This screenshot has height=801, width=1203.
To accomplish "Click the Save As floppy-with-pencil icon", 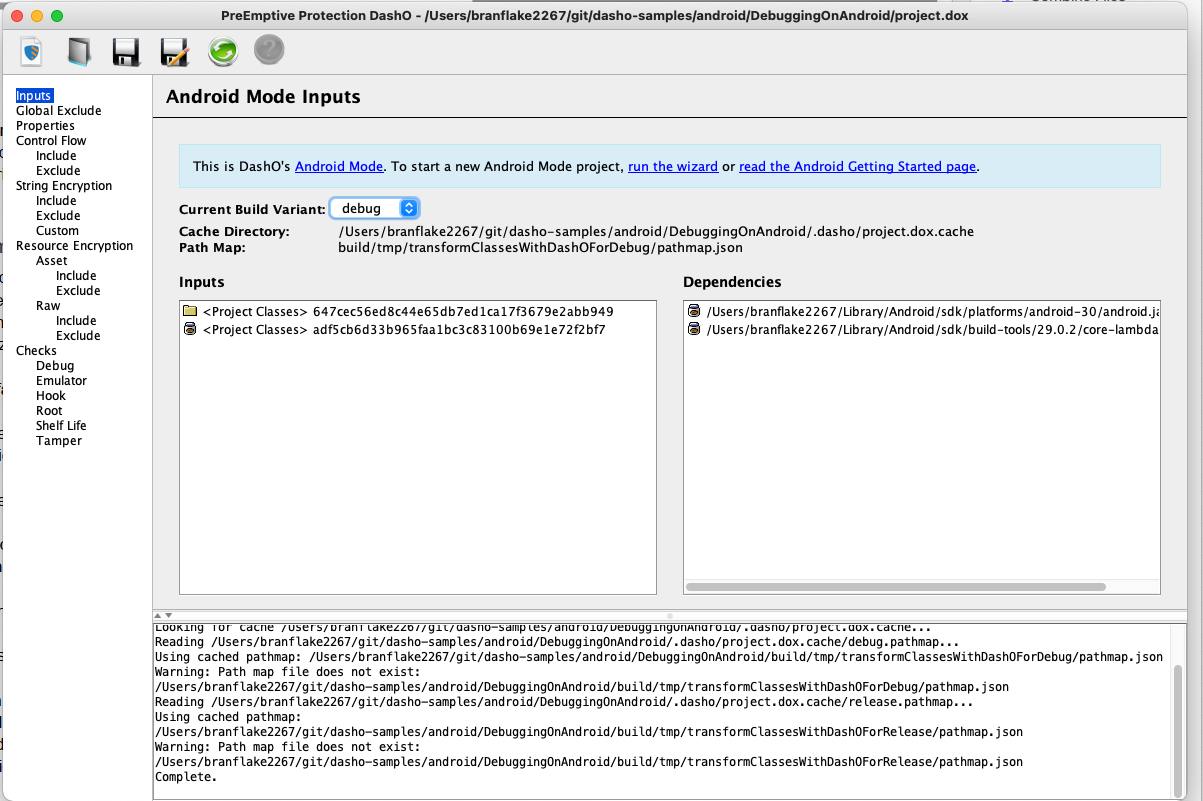I will [174, 51].
